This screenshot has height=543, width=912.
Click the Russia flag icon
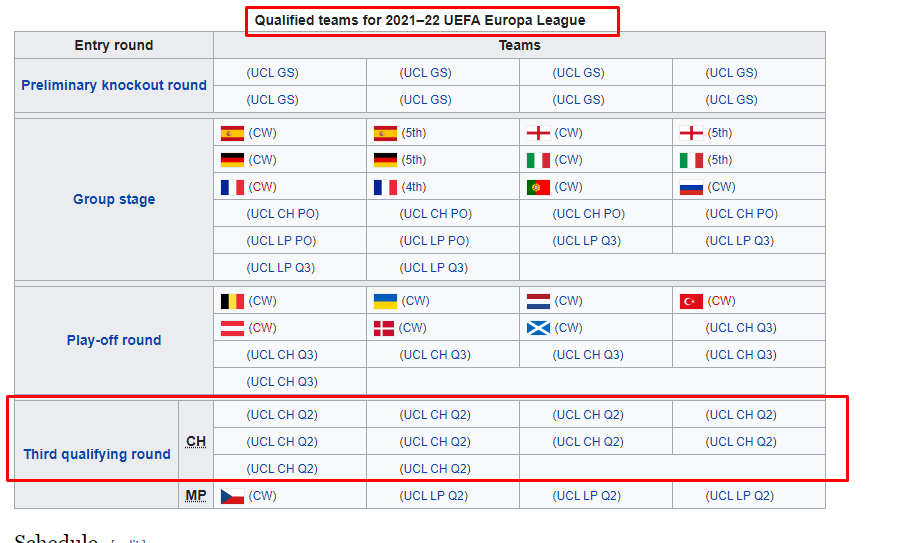[x=691, y=187]
